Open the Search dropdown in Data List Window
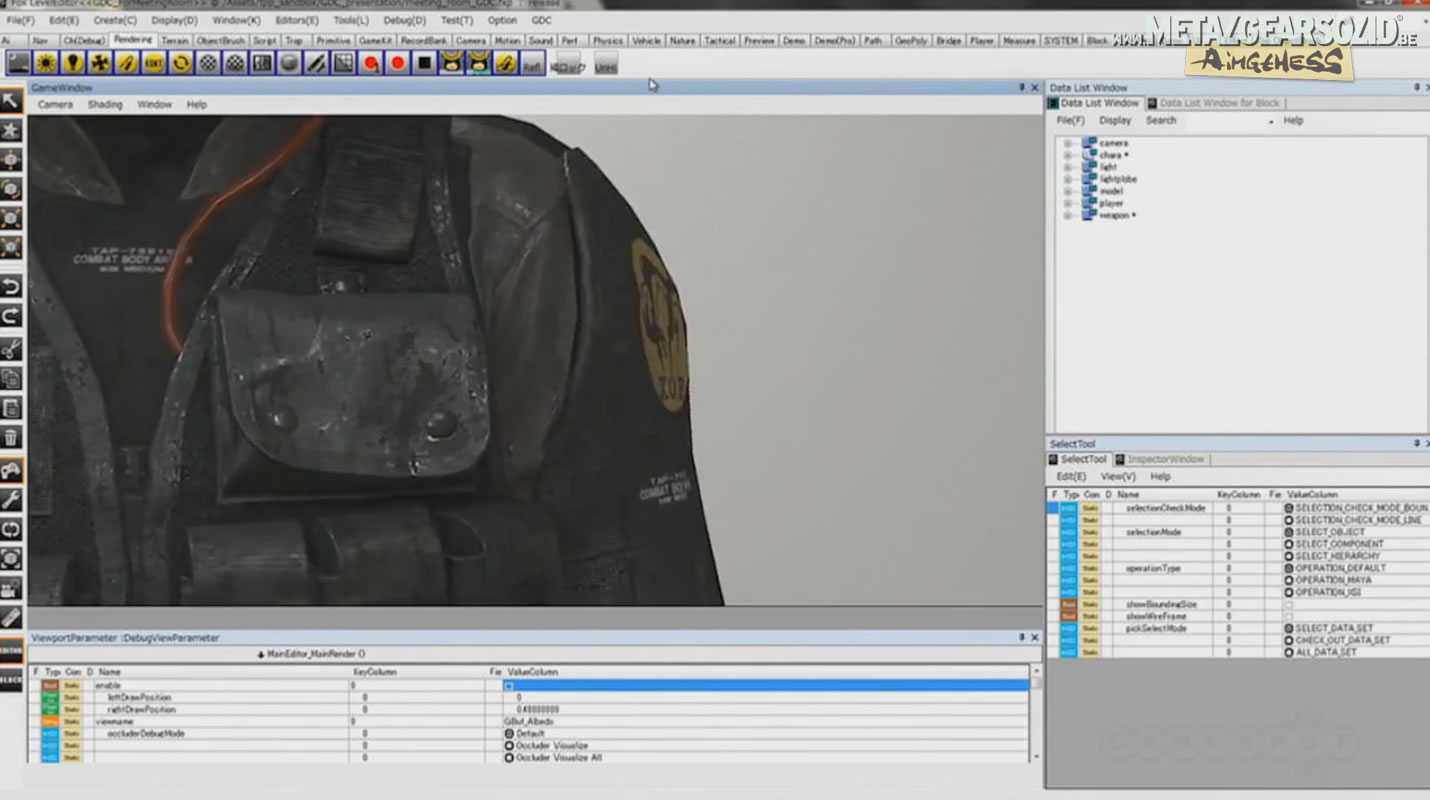The image size is (1430, 800). (x=1271, y=121)
